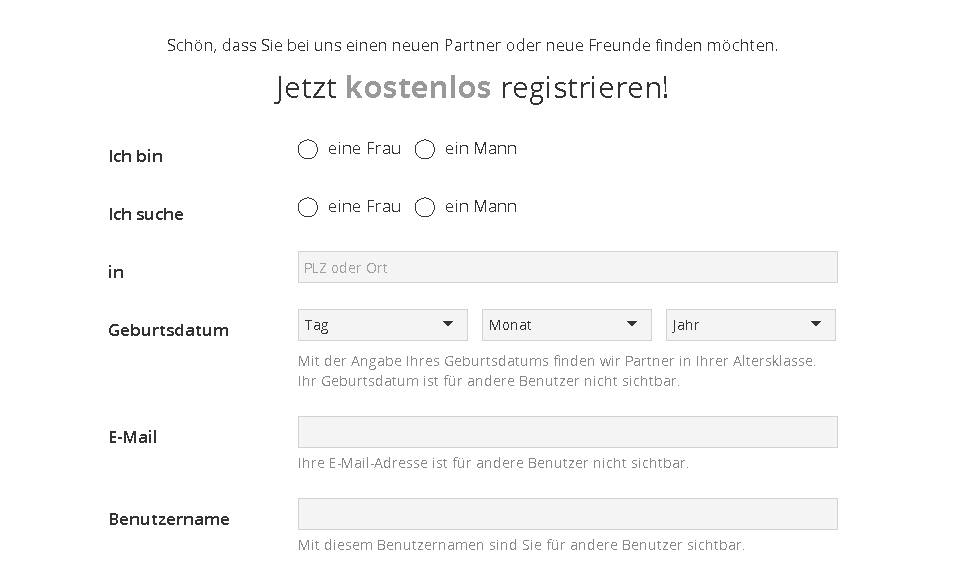Viewport: 960px width, 561px height.
Task: Select "ein Mann" for Ich bin
Action: point(425,150)
